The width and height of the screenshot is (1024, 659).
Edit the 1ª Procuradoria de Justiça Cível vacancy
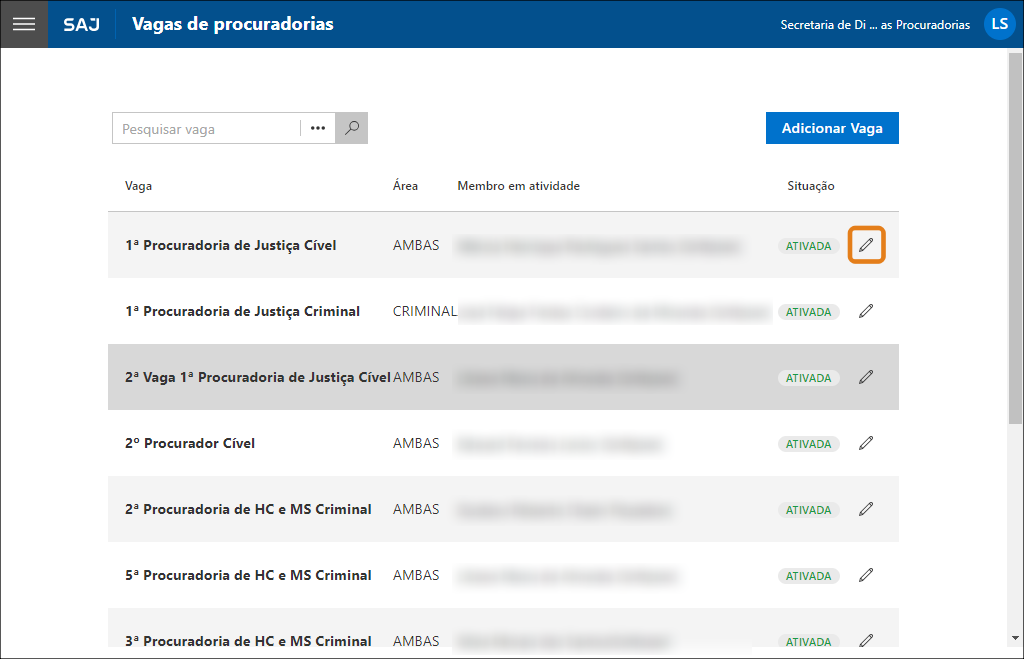click(x=866, y=245)
